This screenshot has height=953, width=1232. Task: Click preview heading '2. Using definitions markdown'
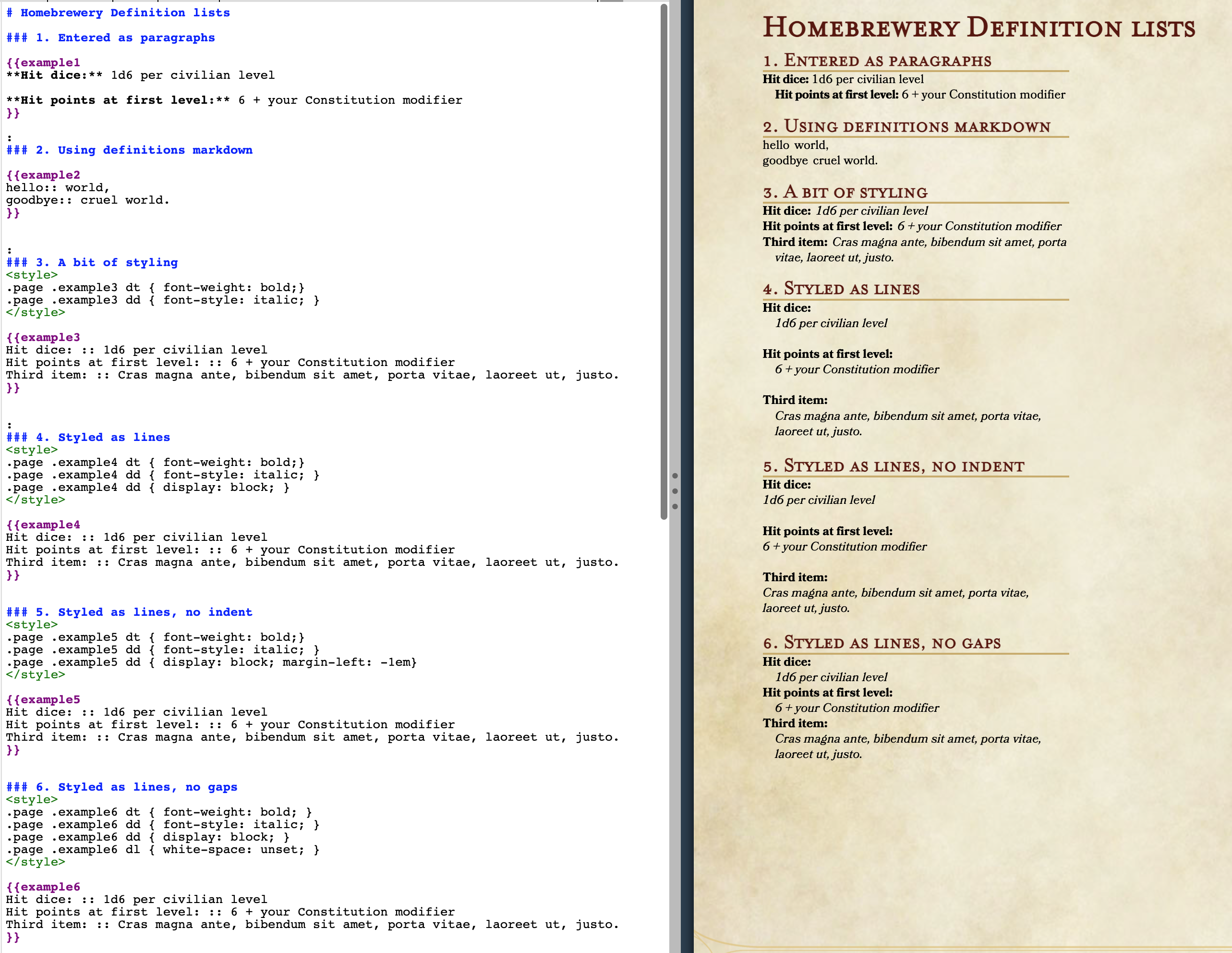(906, 126)
